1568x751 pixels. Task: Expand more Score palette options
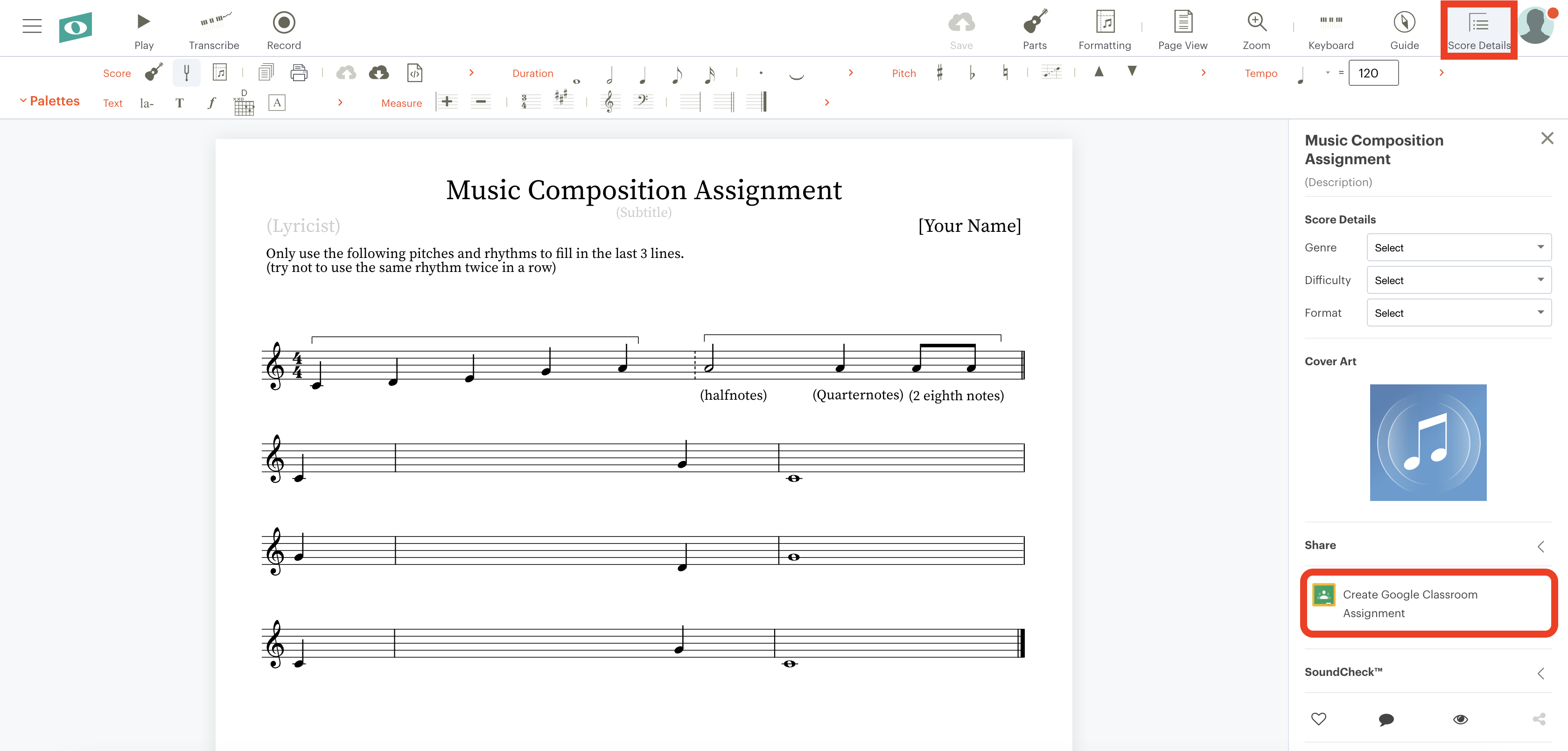471,73
